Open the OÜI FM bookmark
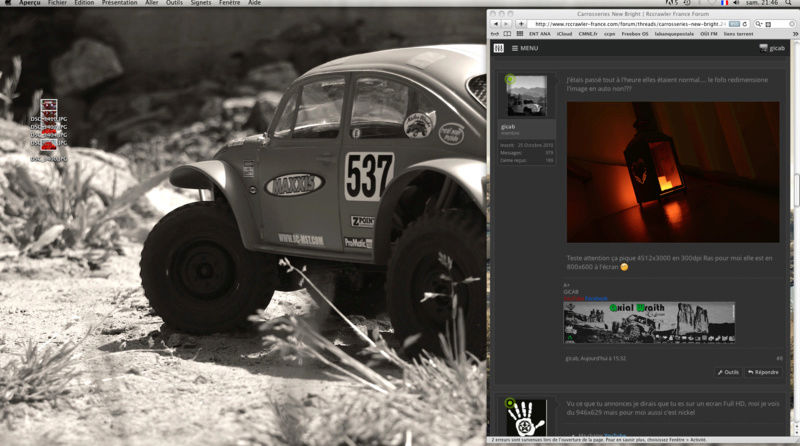Viewport: 800px width, 446px height. pos(709,34)
